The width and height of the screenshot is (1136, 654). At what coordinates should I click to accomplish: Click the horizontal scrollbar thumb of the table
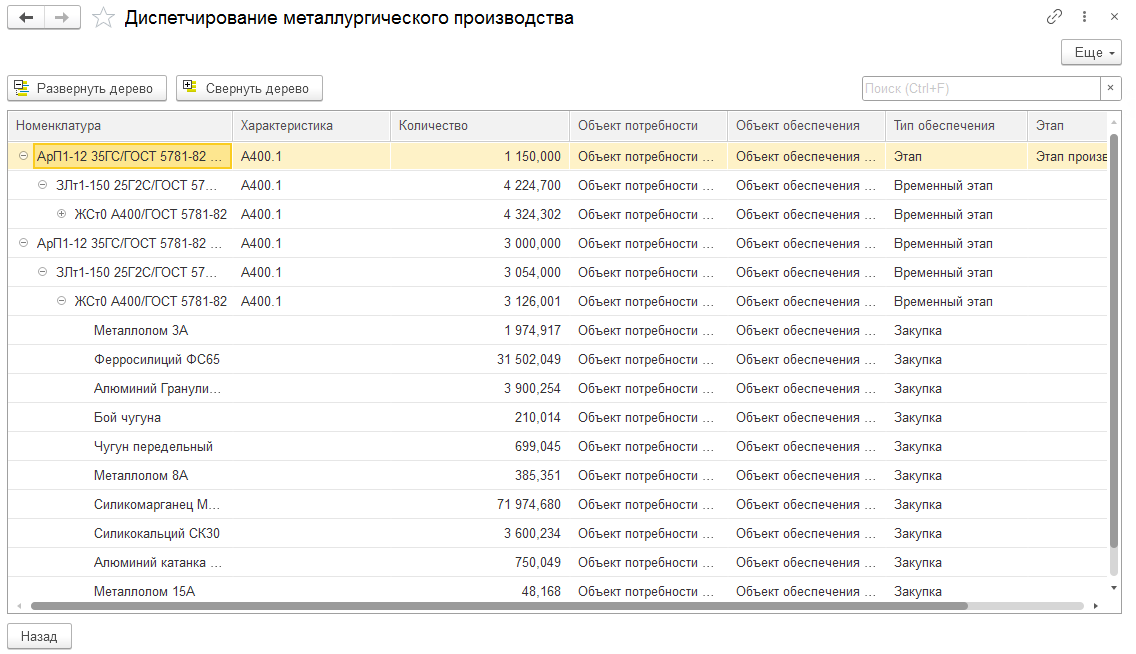499,605
